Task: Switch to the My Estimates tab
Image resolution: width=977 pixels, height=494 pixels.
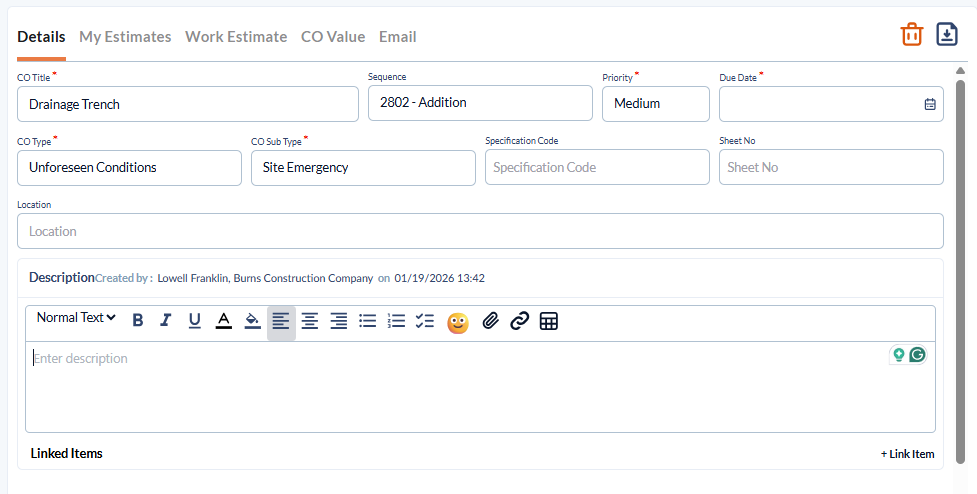Action: point(125,37)
